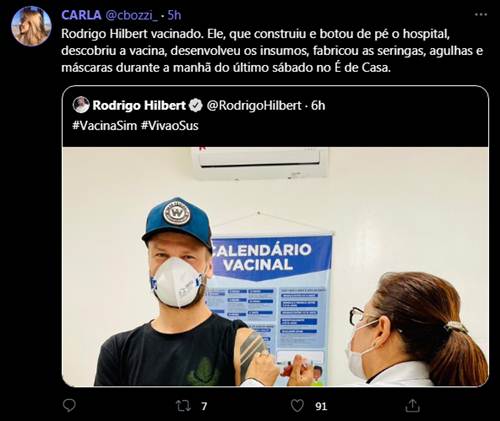Click the @RodrigoHilbert handle

(254, 106)
